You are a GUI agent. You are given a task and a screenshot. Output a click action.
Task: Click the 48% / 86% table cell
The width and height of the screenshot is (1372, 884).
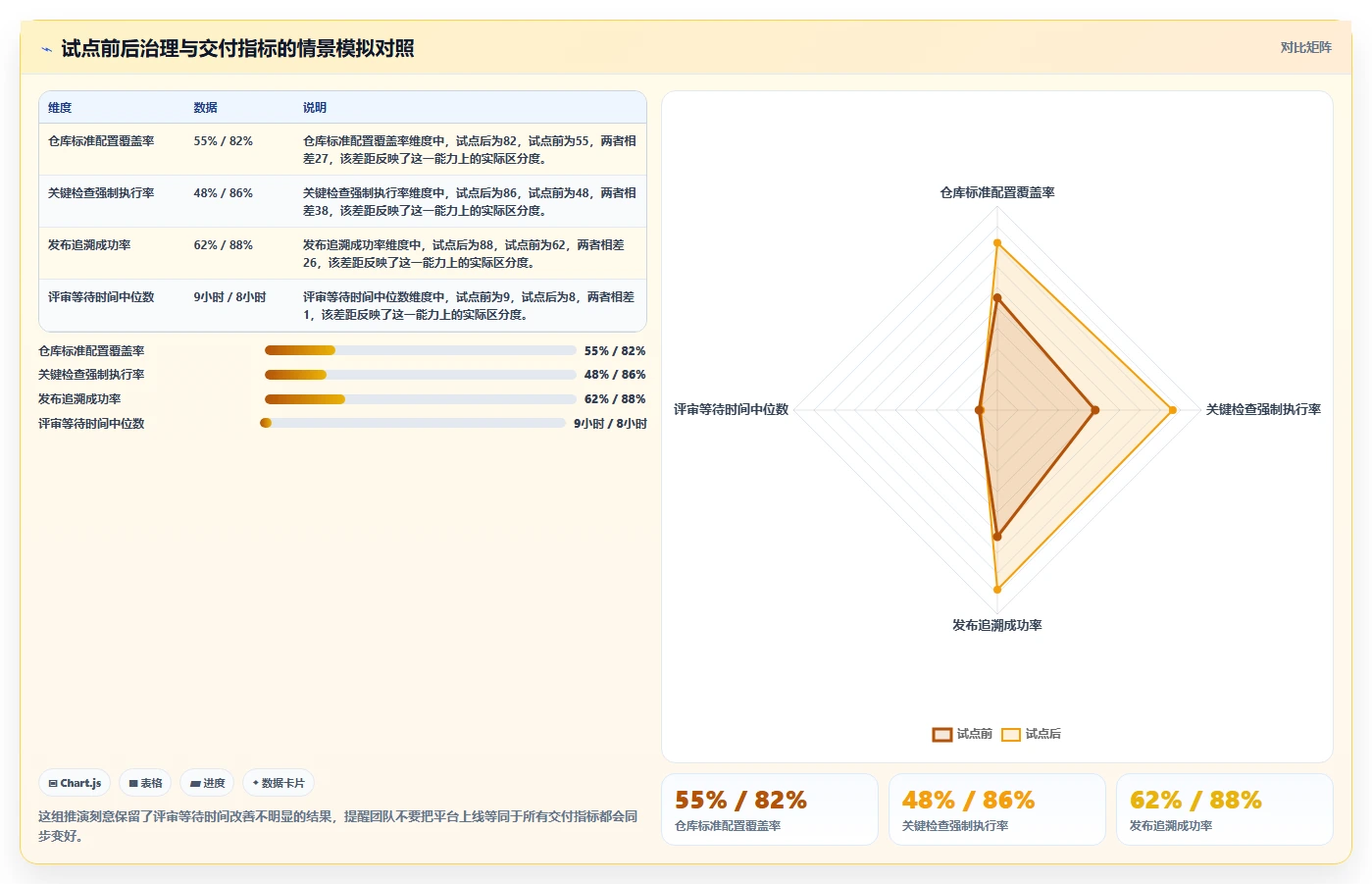[x=223, y=193]
